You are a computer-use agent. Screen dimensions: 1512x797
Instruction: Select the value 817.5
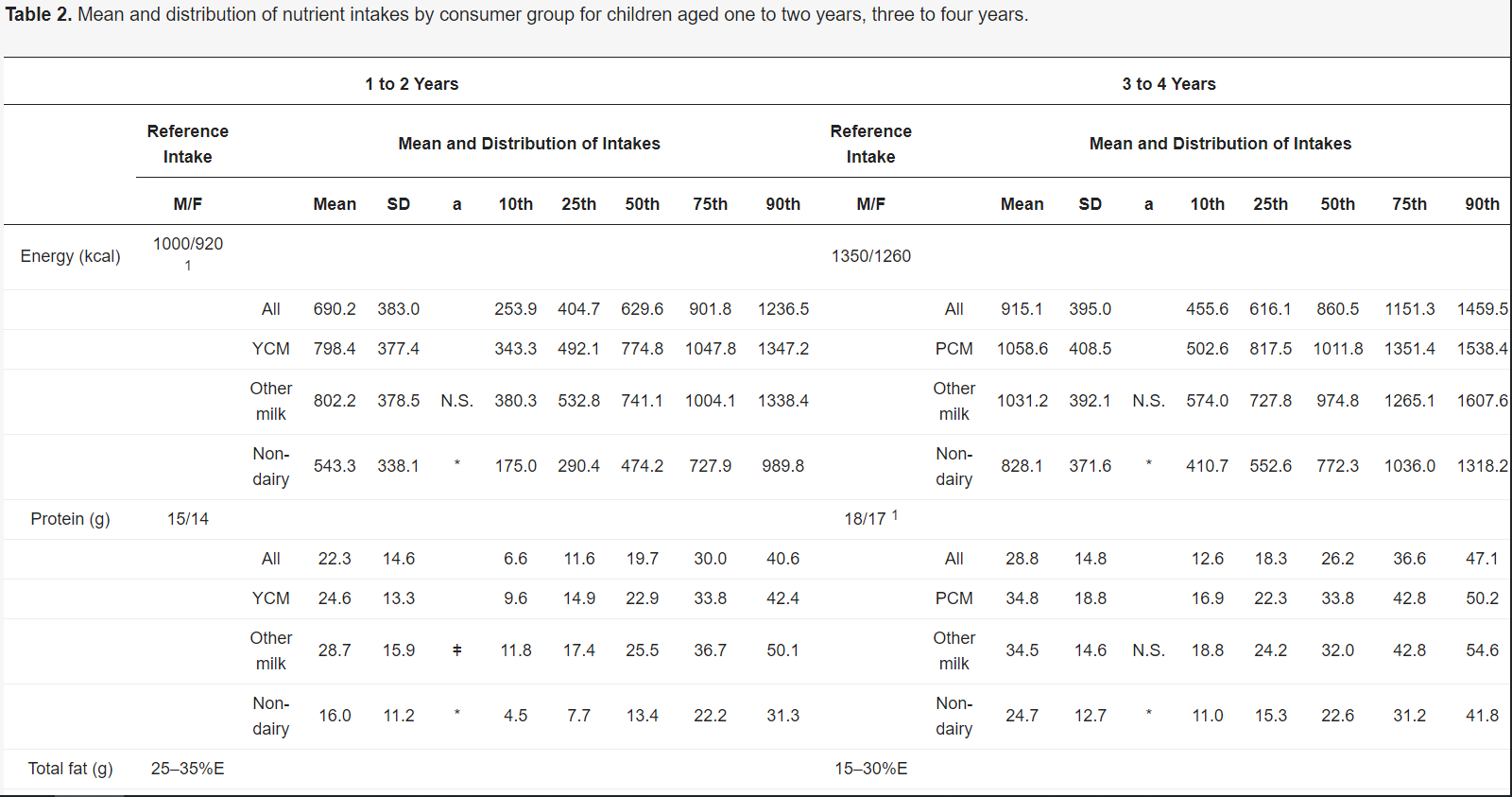(x=1271, y=349)
